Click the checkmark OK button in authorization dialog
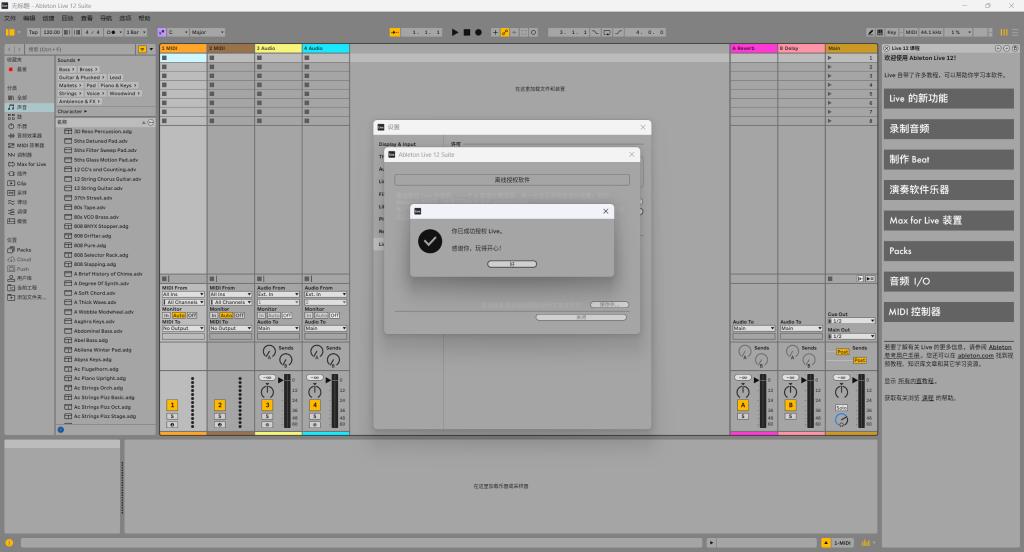Image resolution: width=1024 pixels, height=552 pixels. 512,264
